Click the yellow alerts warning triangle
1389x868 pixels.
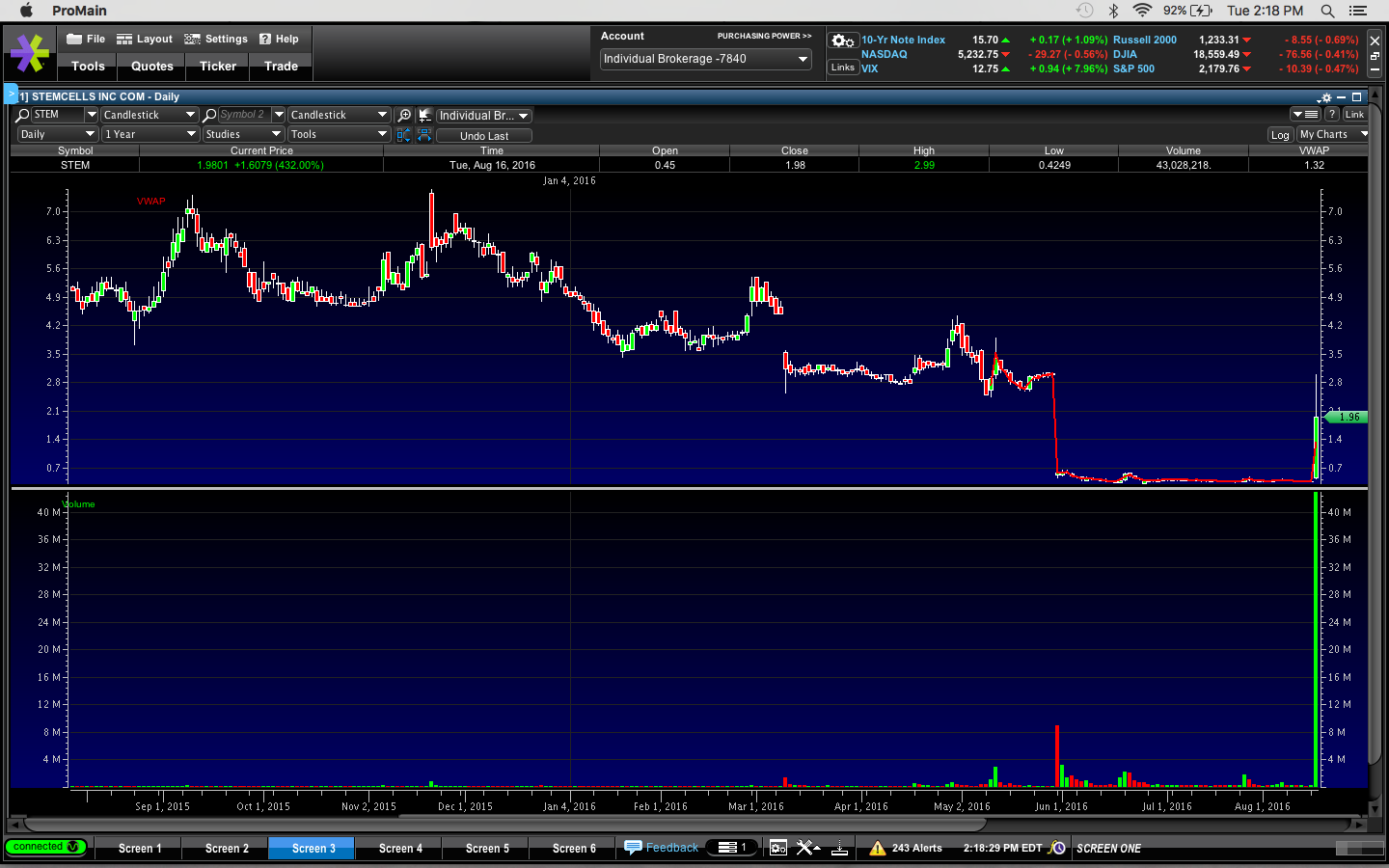[877, 848]
